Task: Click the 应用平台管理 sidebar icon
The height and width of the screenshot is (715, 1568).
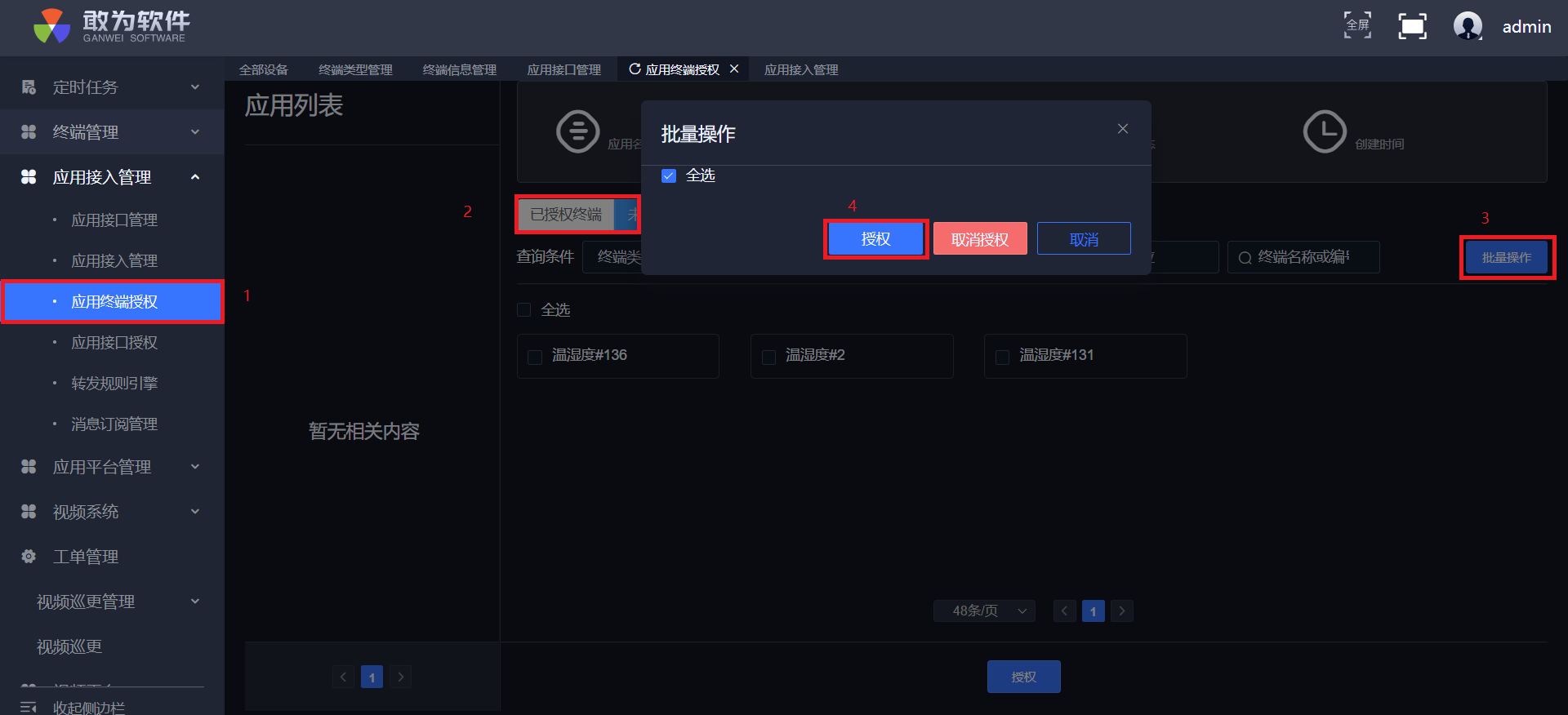Action: point(29,467)
